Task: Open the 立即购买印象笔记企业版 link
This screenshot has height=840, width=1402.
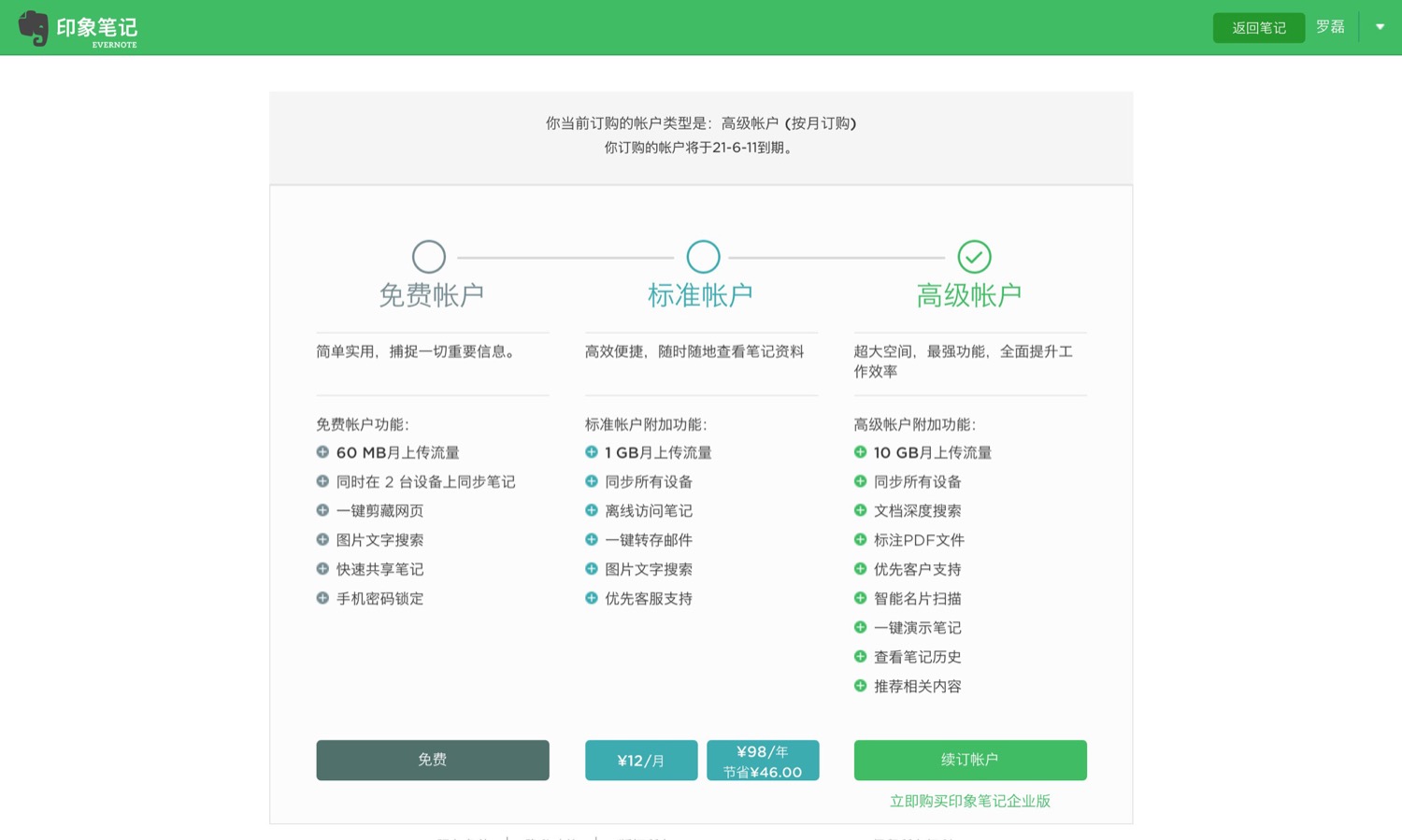Action: click(x=970, y=801)
